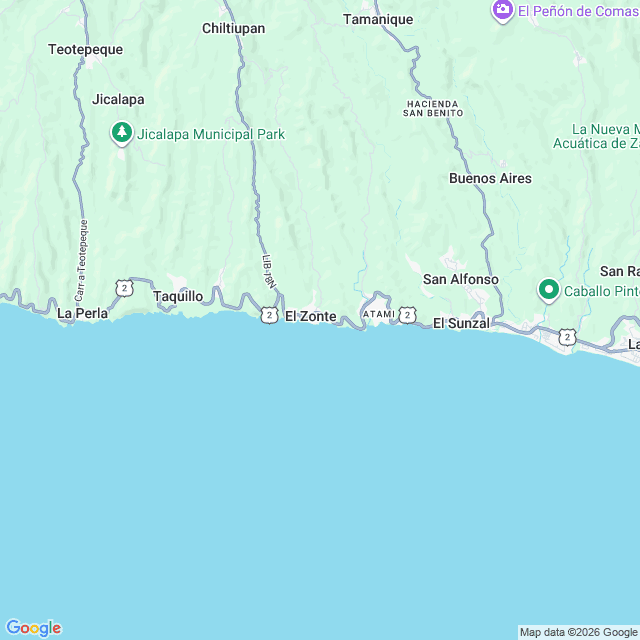Select the Jicalapa Municipal Park label

tap(211, 134)
